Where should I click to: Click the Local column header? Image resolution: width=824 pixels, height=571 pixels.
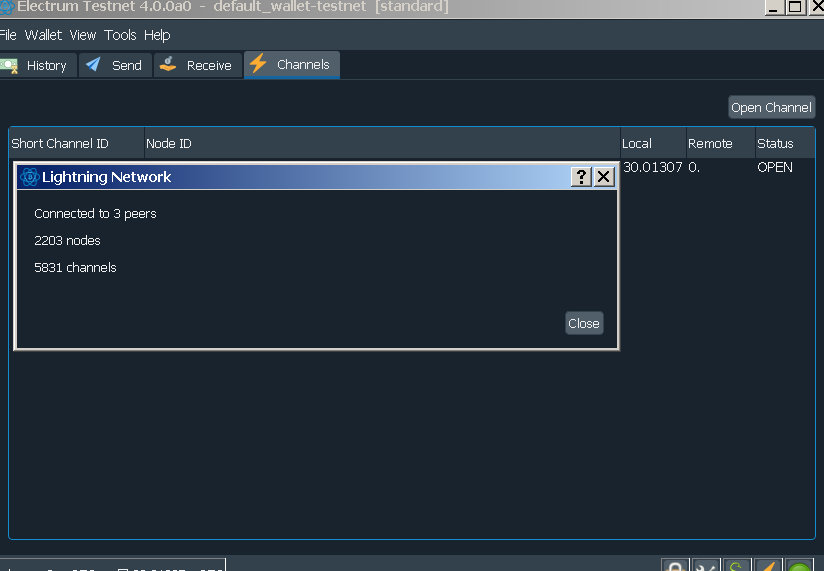coord(653,143)
